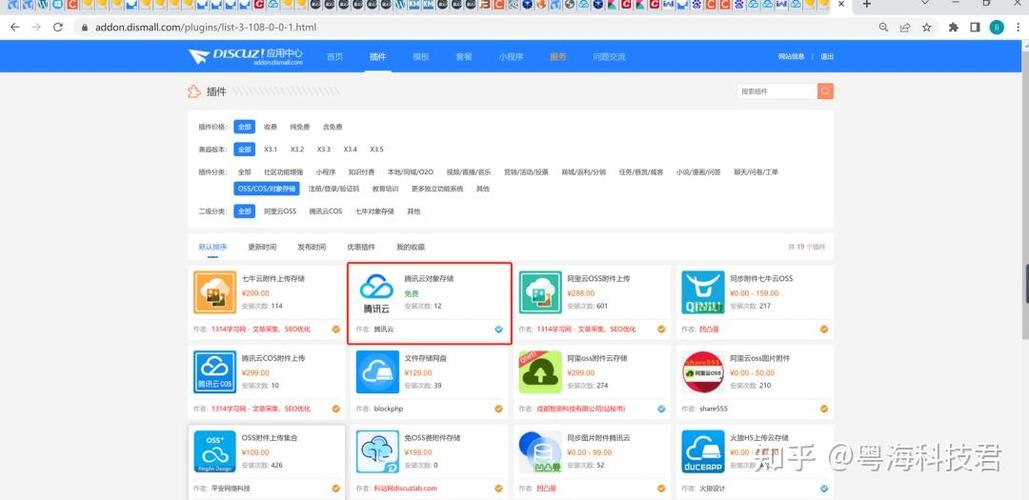Open the 七牛云附件上传存储 plugin icon

click(x=215, y=292)
